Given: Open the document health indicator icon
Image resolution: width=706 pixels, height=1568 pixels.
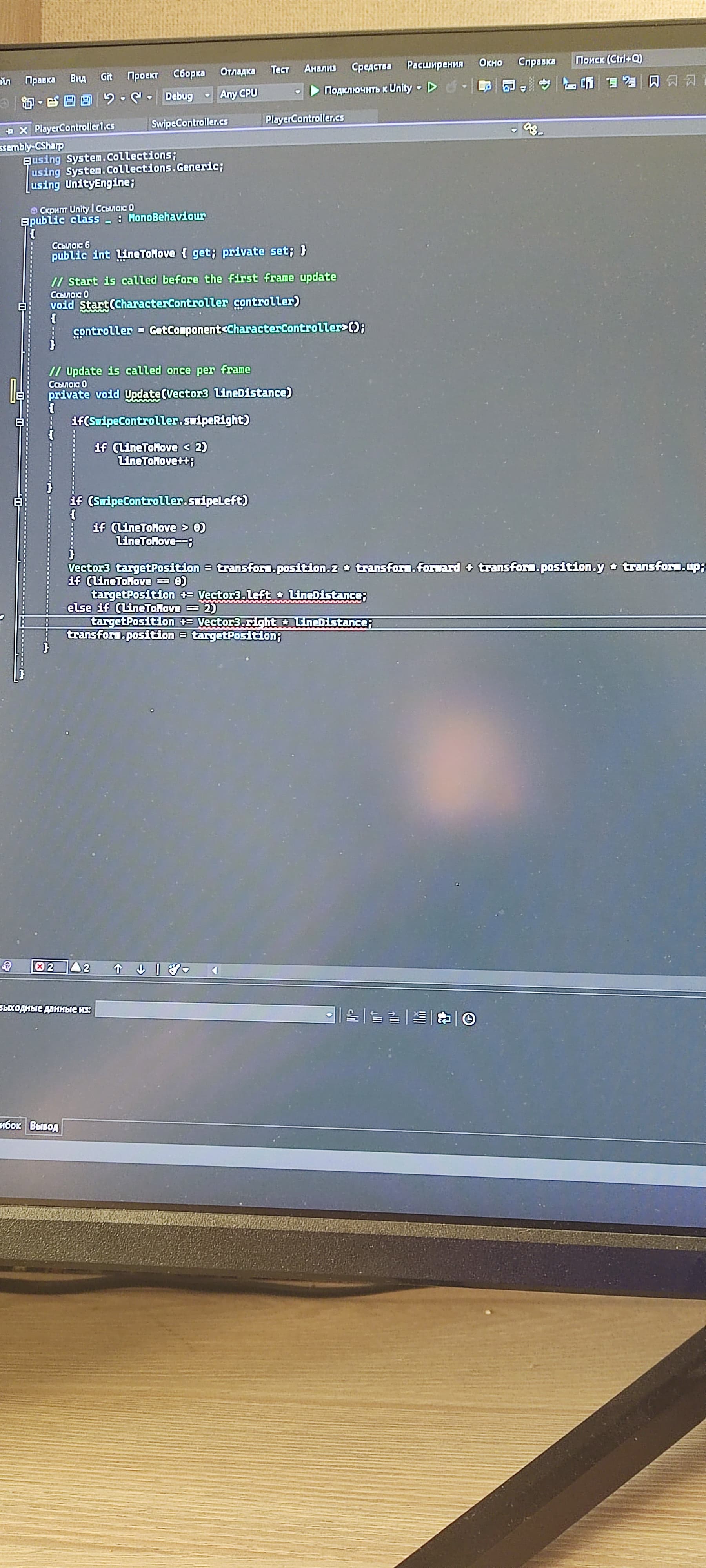Looking at the screenshot, I should [x=7, y=966].
